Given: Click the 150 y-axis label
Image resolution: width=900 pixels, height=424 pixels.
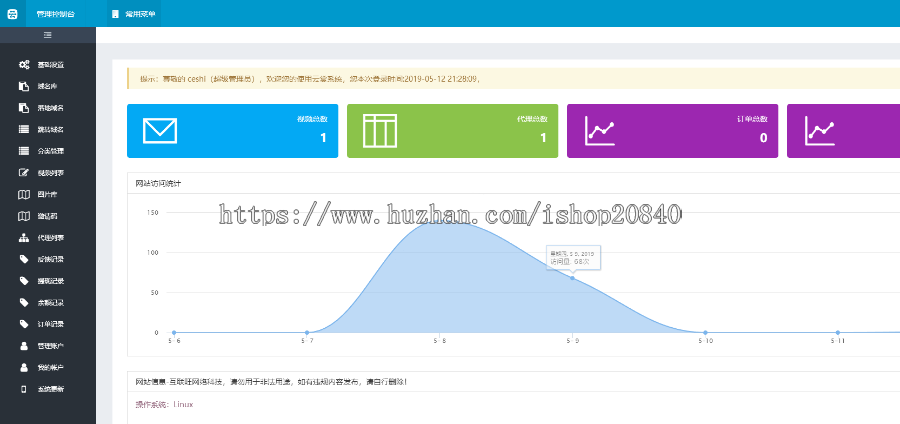Looking at the screenshot, I should pos(153,213).
